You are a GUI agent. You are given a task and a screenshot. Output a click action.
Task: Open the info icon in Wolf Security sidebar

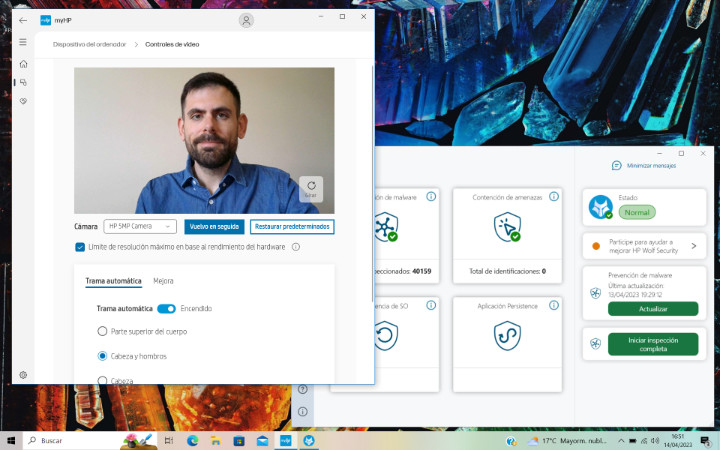pyautogui.click(x=303, y=411)
